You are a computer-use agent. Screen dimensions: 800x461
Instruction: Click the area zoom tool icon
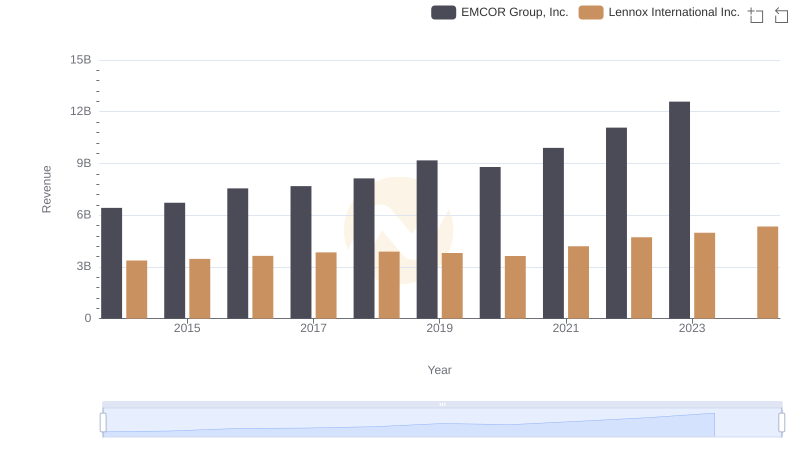tap(756, 15)
